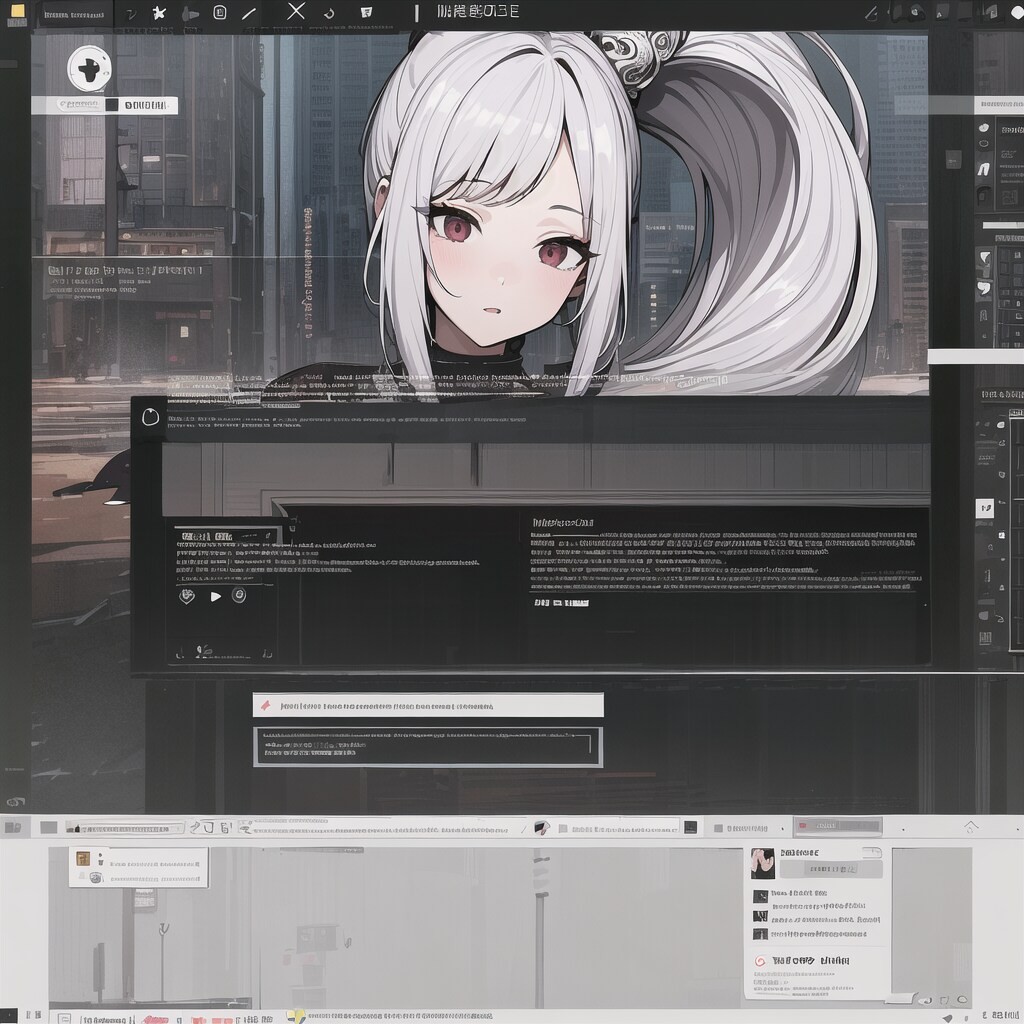Image resolution: width=1024 pixels, height=1024 pixels.
Task: Open the first tab at top-left of toolbar
Action: click(75, 14)
